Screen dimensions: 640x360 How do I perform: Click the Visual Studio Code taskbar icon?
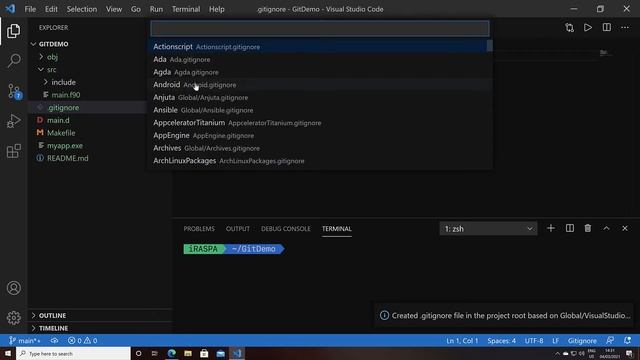(x=237, y=353)
